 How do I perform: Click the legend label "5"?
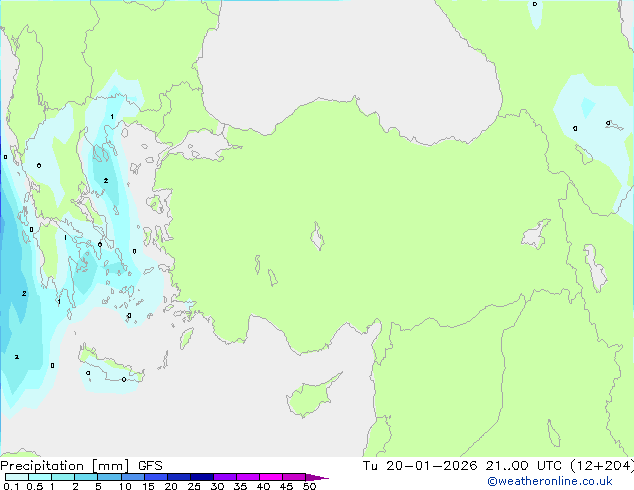98,486
